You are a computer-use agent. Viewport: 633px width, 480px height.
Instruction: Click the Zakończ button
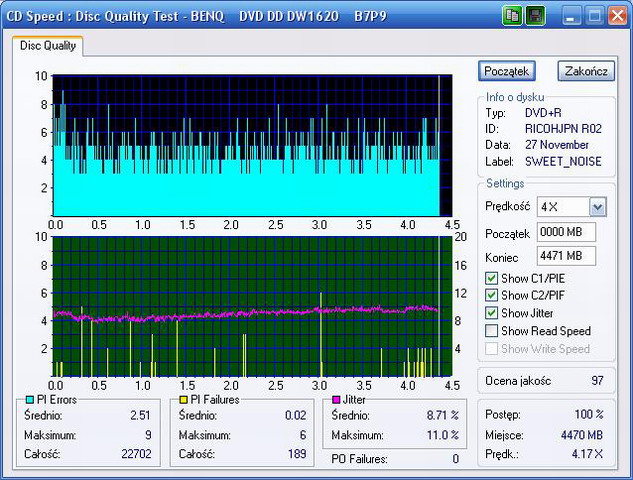[586, 71]
